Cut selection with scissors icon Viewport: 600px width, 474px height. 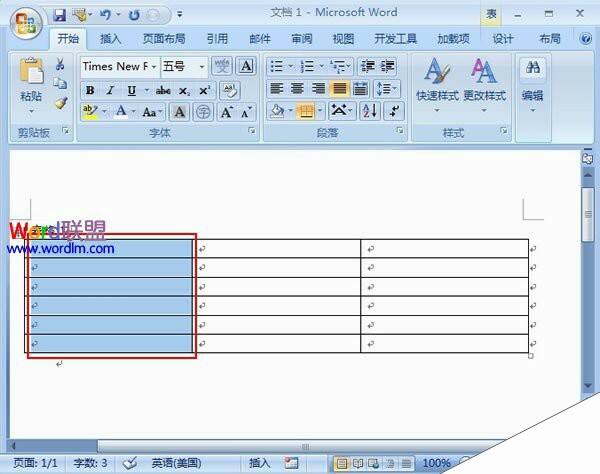[x=60, y=64]
